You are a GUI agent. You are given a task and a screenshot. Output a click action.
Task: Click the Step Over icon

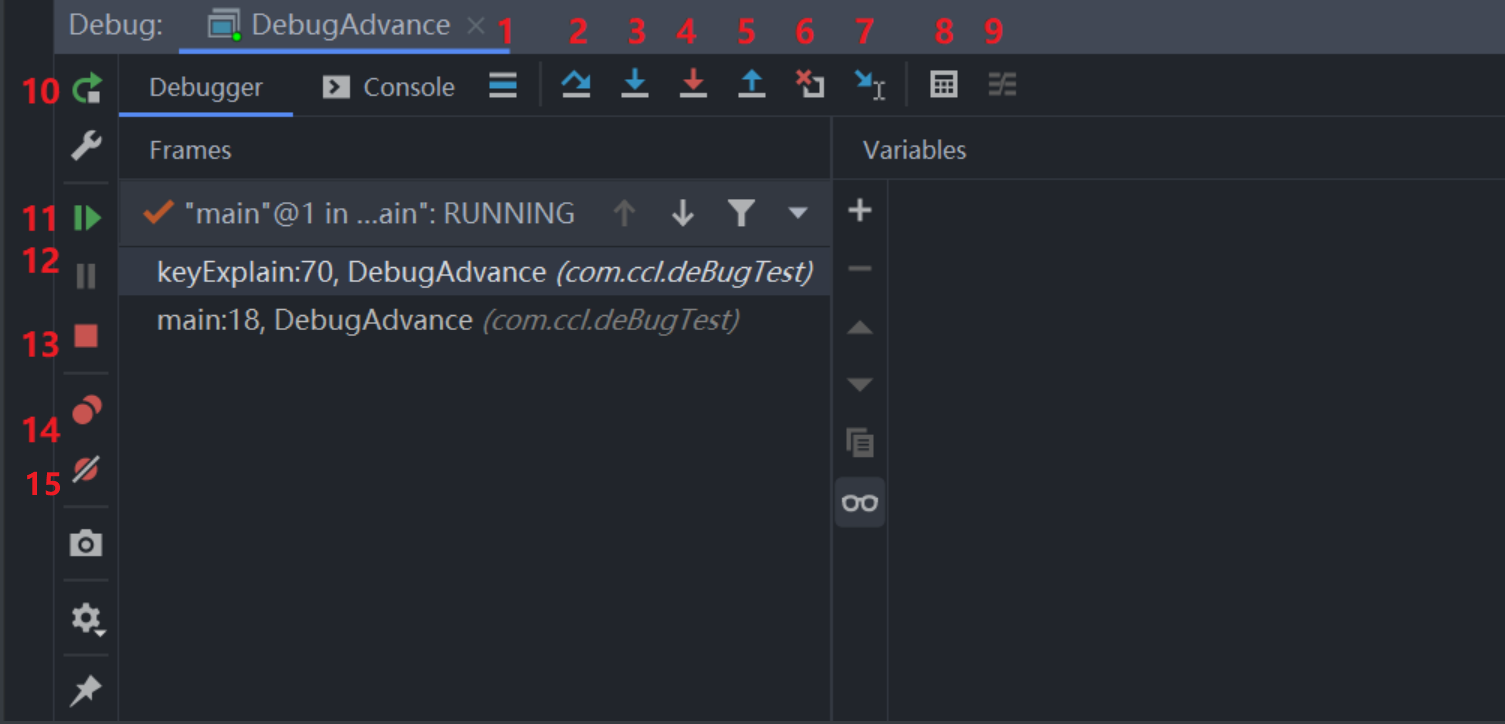(575, 85)
